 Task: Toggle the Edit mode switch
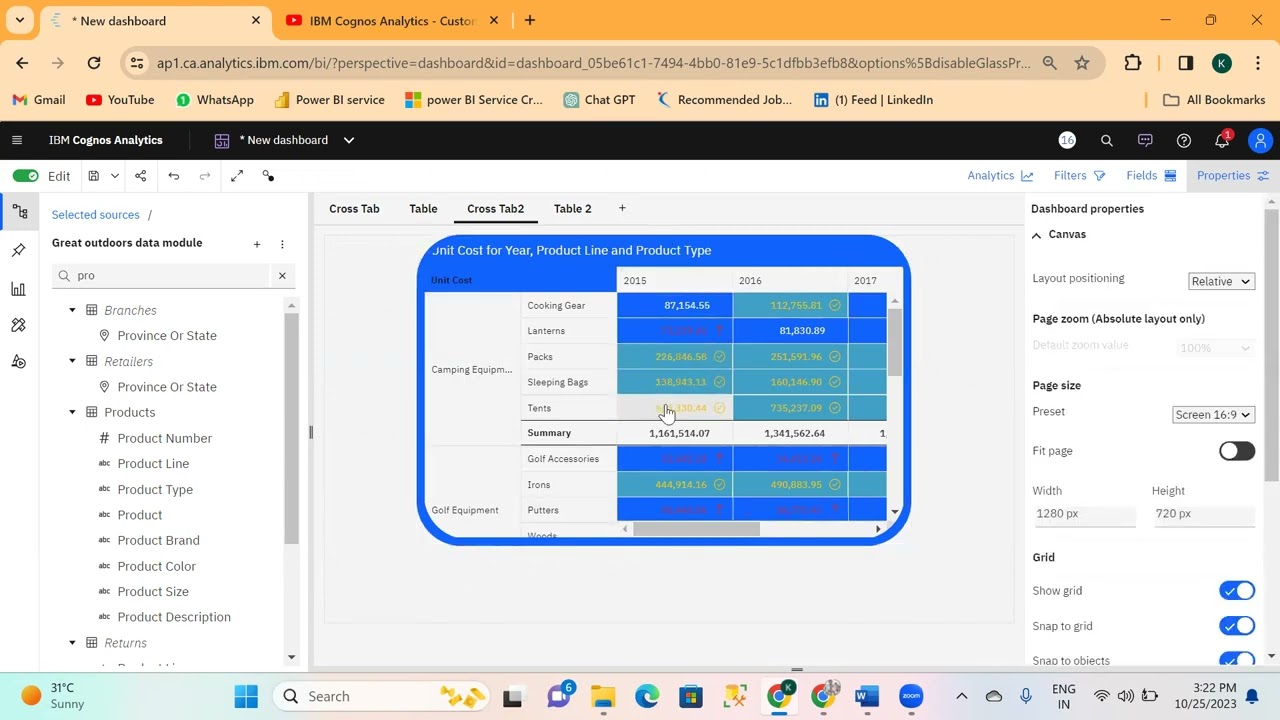(x=25, y=176)
